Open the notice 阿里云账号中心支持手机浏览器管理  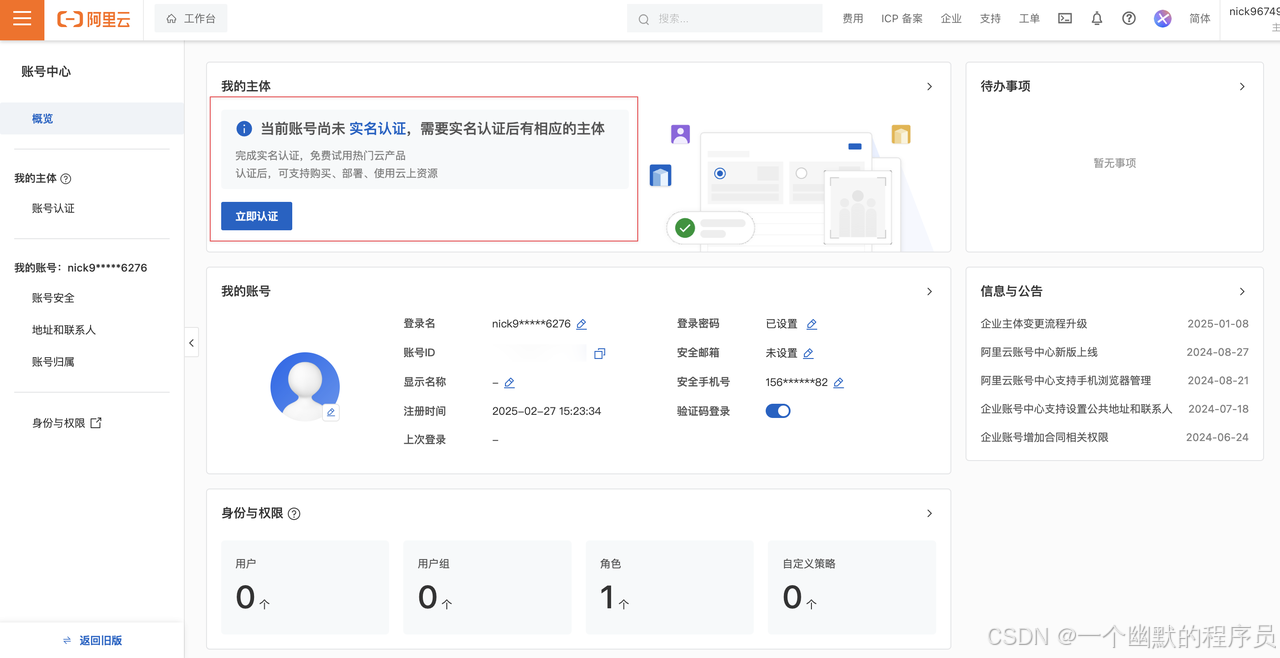tap(1066, 381)
